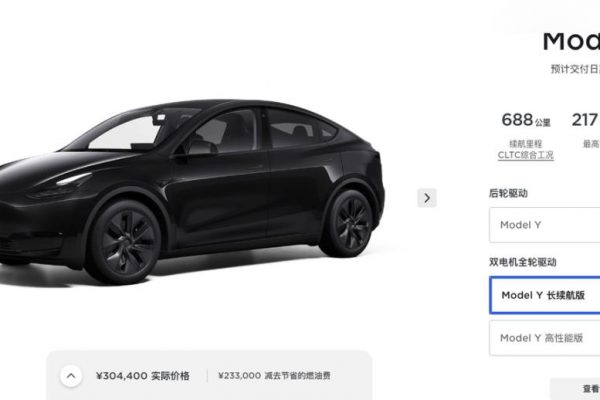Click the 217 top speed figure
The image size is (600, 400).
pyautogui.click(x=585, y=120)
